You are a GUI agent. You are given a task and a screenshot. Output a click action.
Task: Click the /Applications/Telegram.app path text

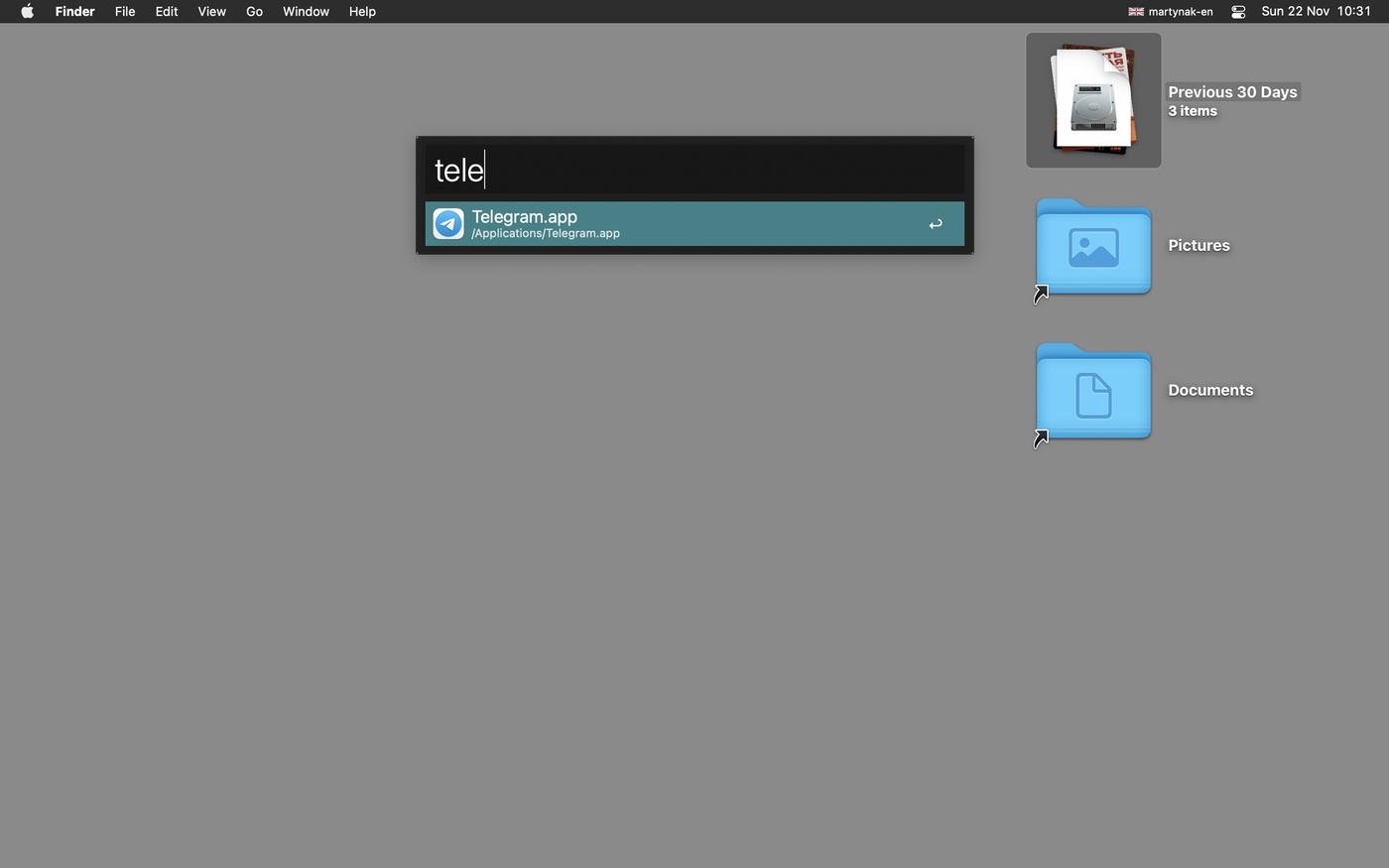click(546, 234)
